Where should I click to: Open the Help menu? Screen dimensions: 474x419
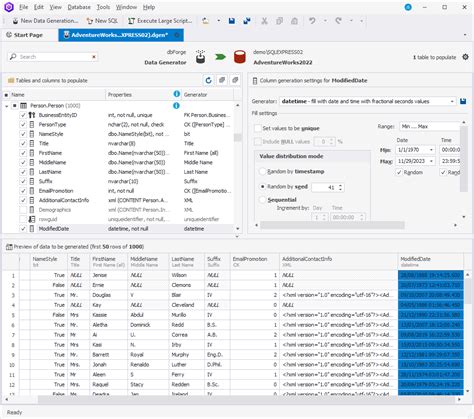point(149,7)
